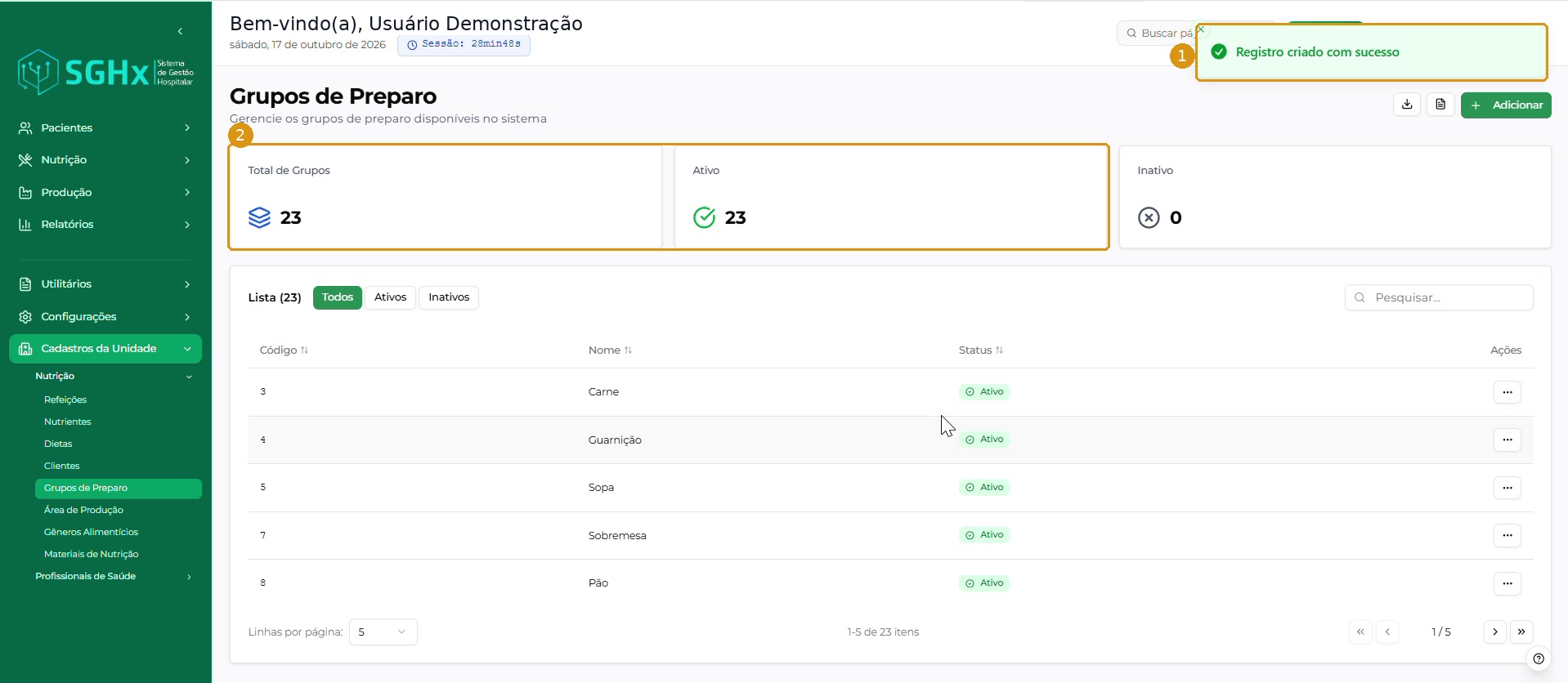Open actions menu for Pão row
Screen dimensions: 1568x683
click(1507, 583)
